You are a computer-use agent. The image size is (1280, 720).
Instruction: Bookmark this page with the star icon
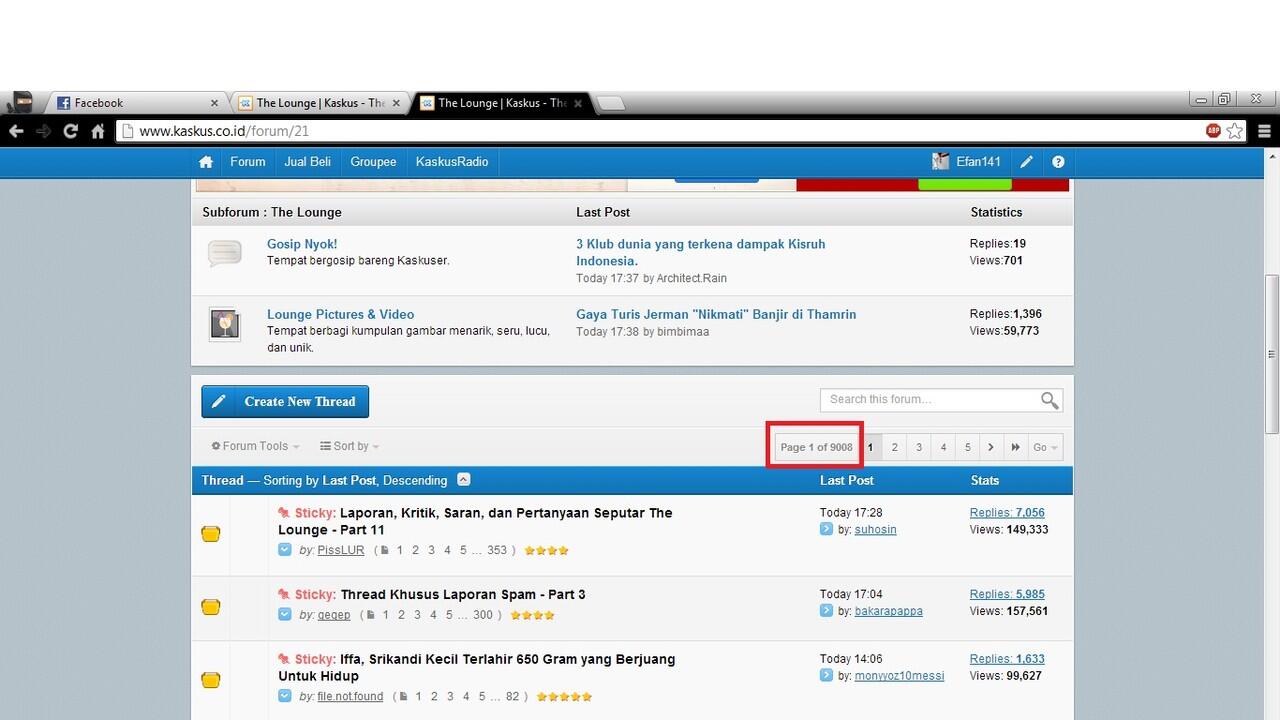(1235, 131)
